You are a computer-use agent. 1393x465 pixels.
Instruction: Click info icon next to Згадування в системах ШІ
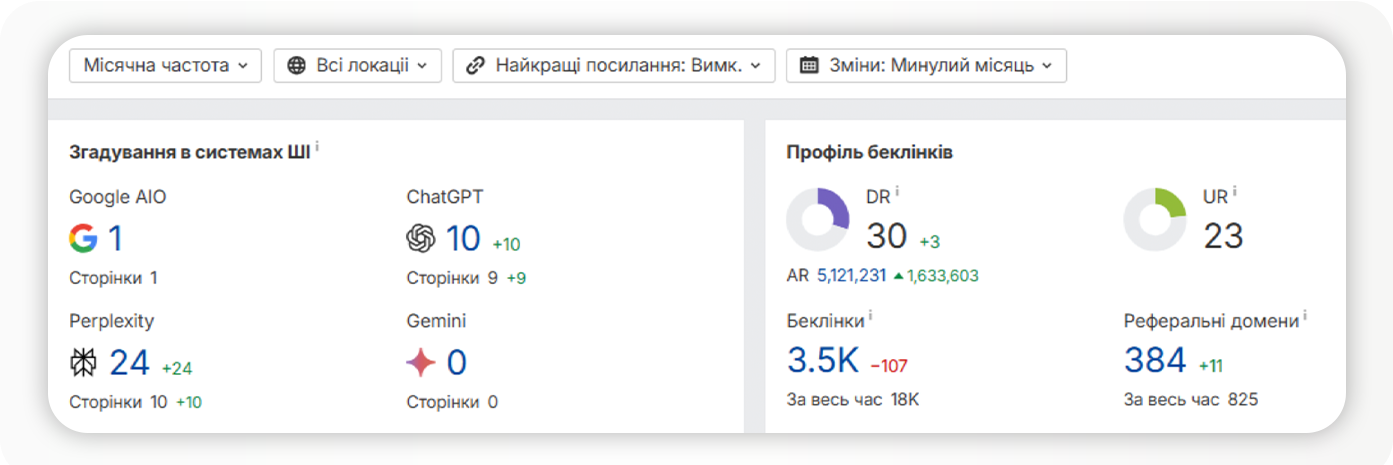point(317,148)
